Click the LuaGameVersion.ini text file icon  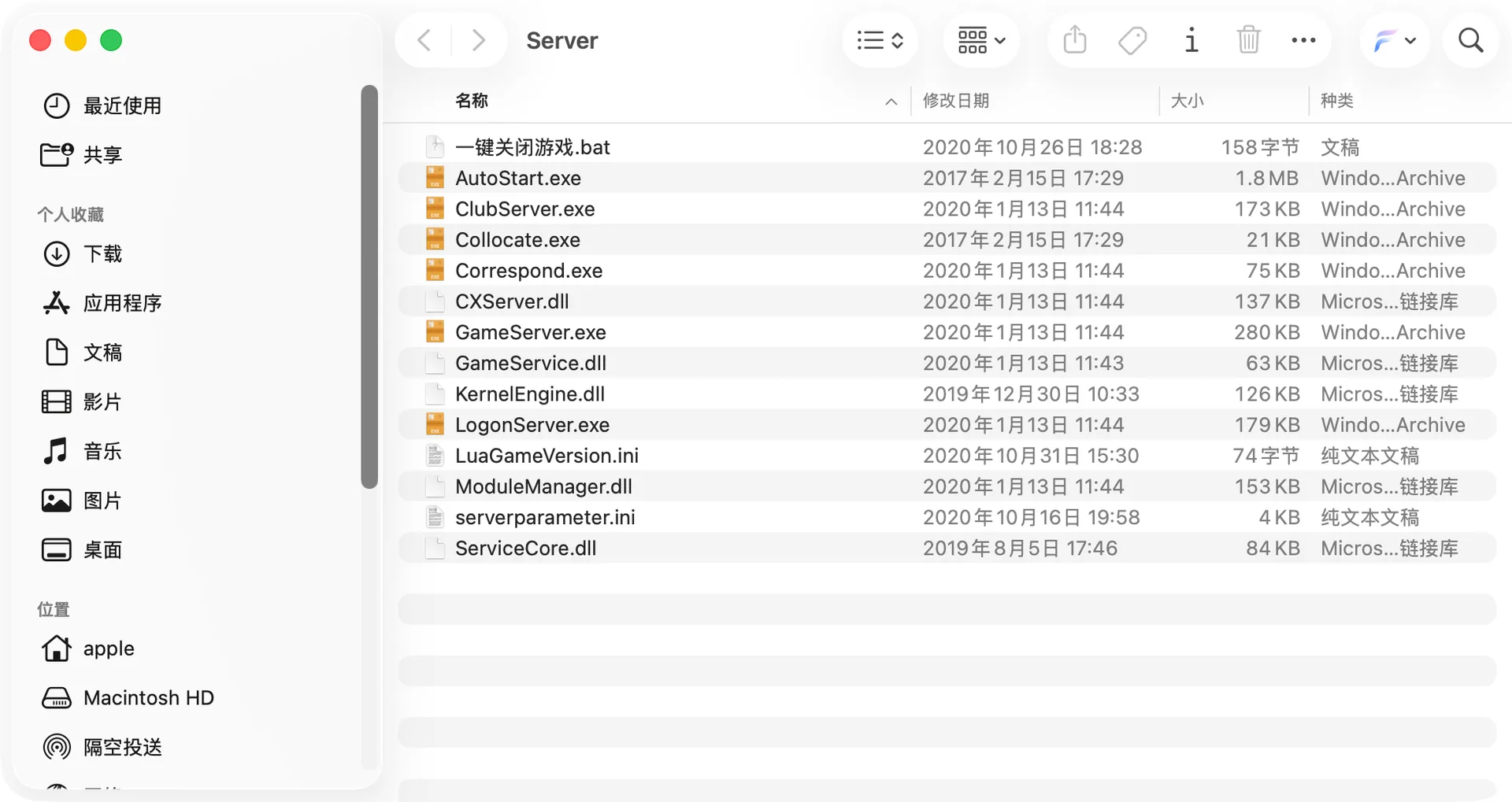pyautogui.click(x=435, y=456)
